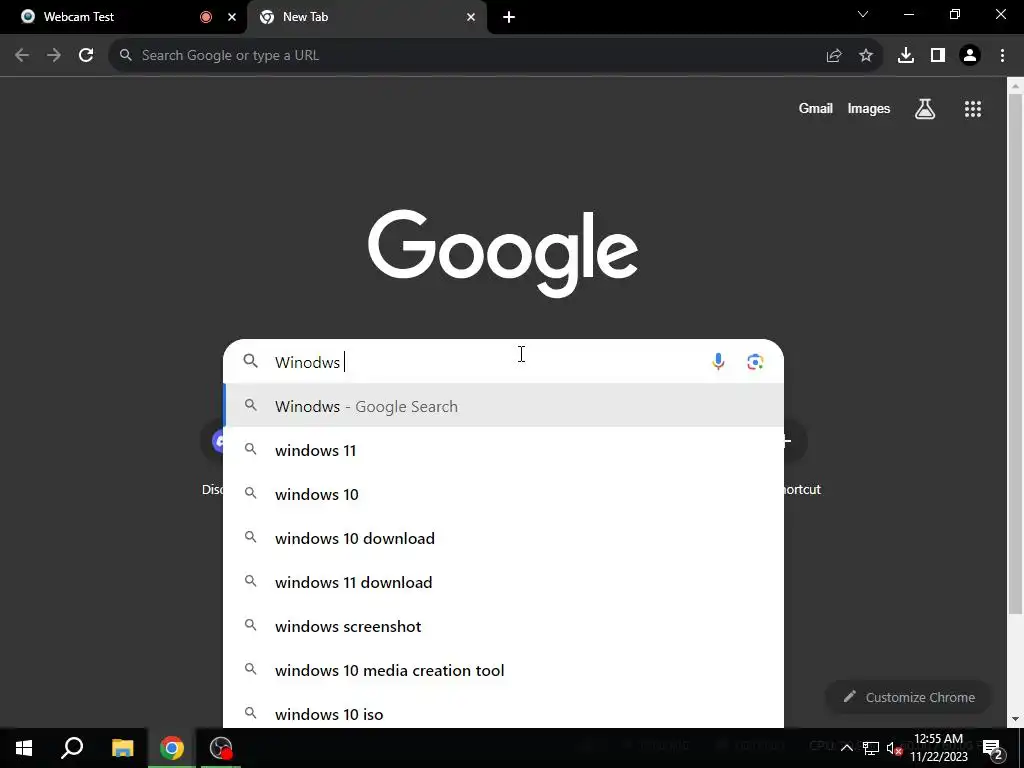Open the Chrome downloads icon
This screenshot has width=1024, height=768.
[x=906, y=56]
